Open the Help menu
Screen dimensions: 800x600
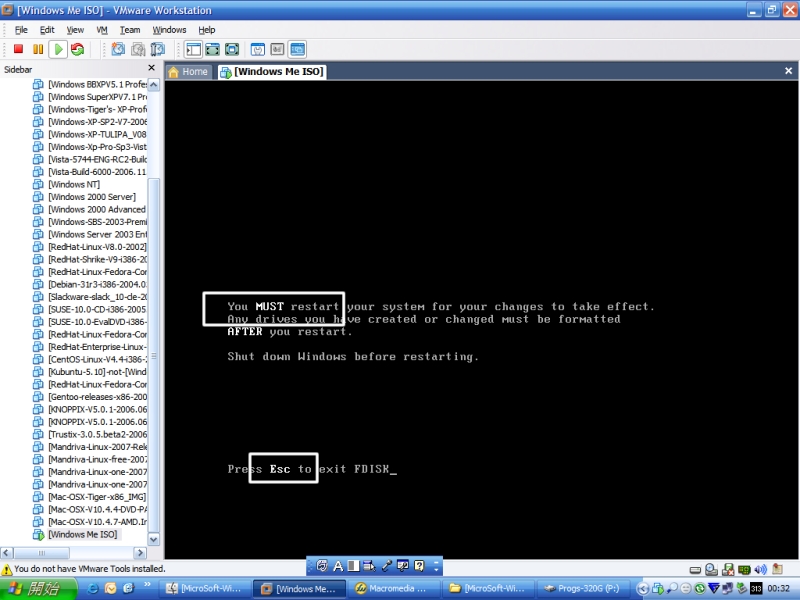click(207, 30)
